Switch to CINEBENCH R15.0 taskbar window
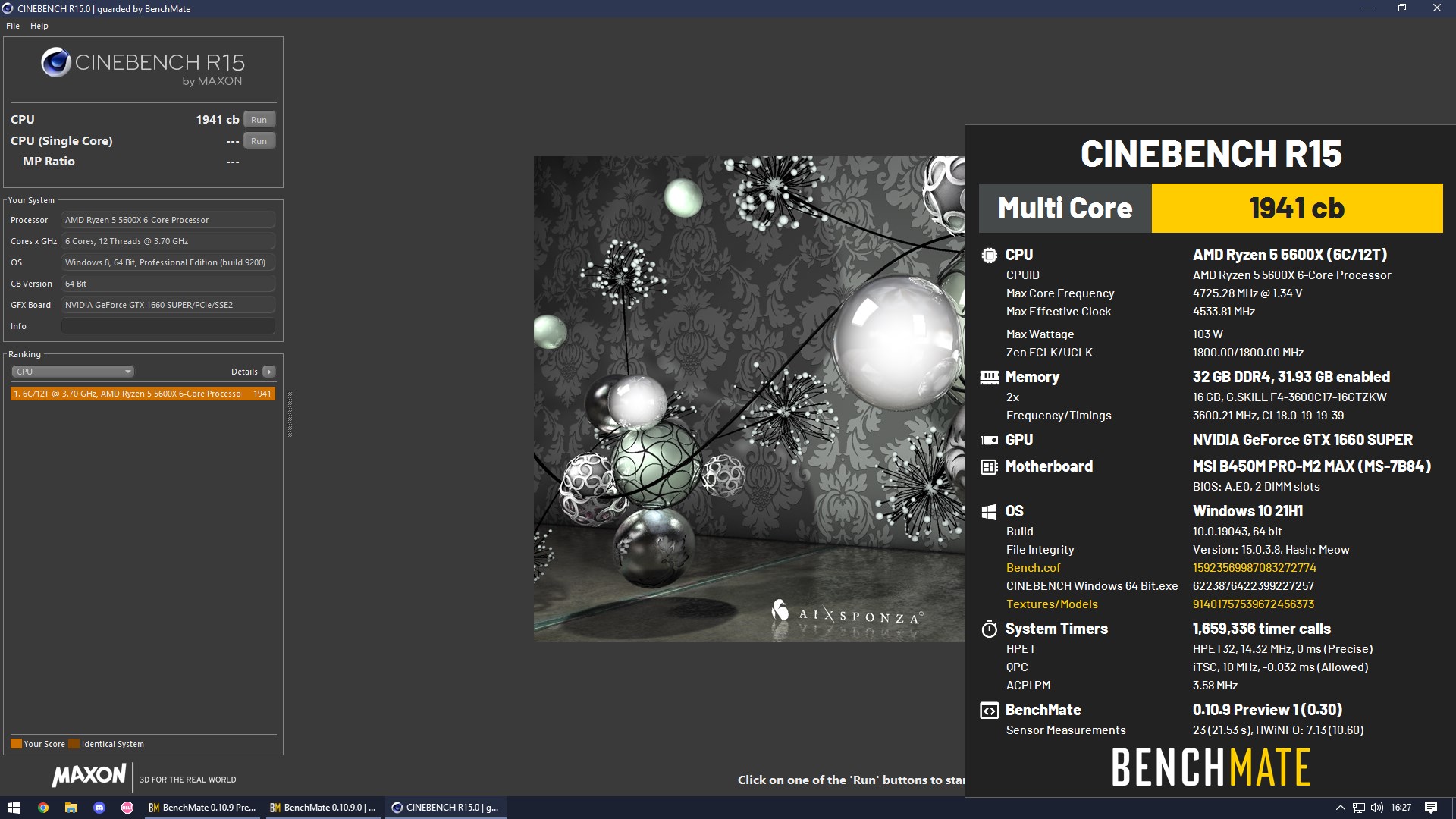 pos(446,808)
